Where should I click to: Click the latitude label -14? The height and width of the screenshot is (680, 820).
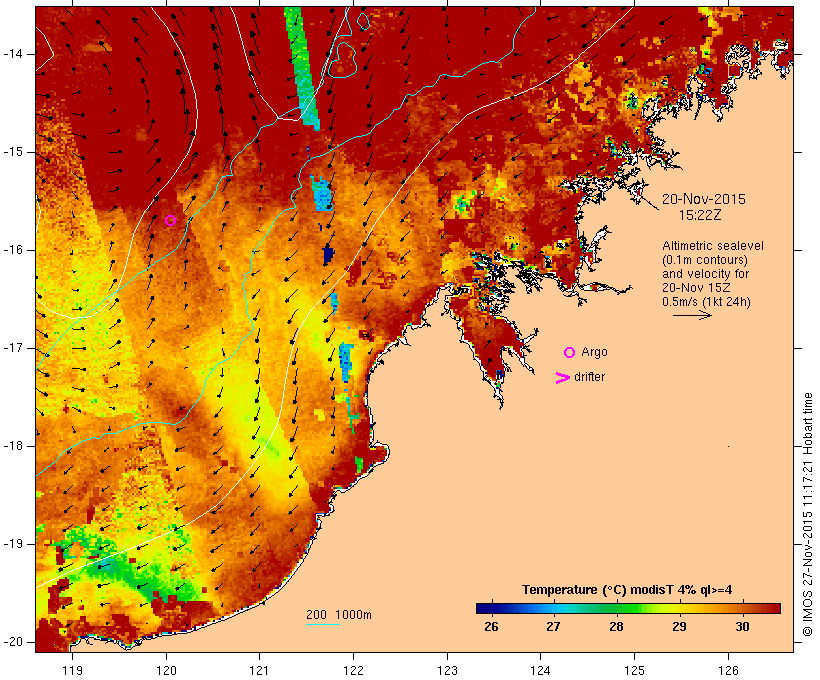(13, 54)
